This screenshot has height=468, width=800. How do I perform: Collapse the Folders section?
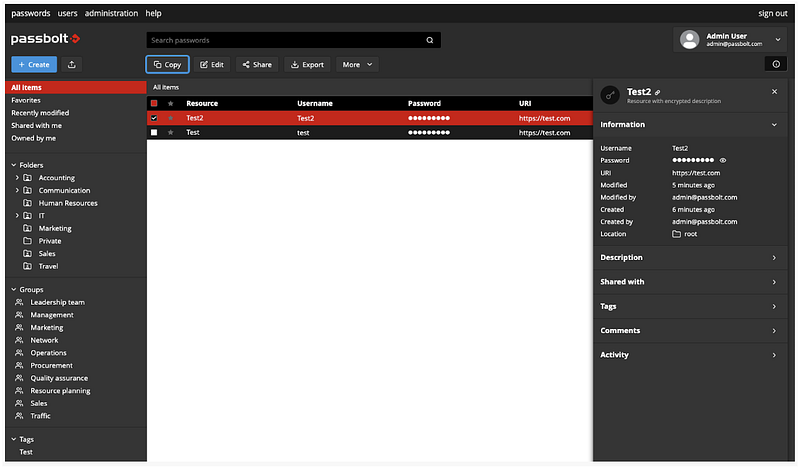14,165
